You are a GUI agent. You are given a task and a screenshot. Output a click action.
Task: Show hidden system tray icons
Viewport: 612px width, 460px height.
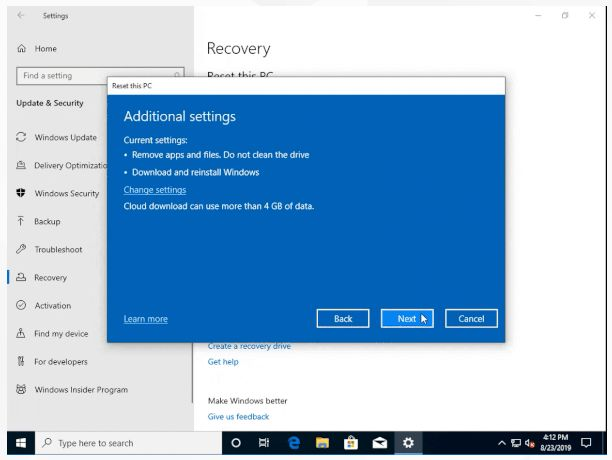coord(502,443)
